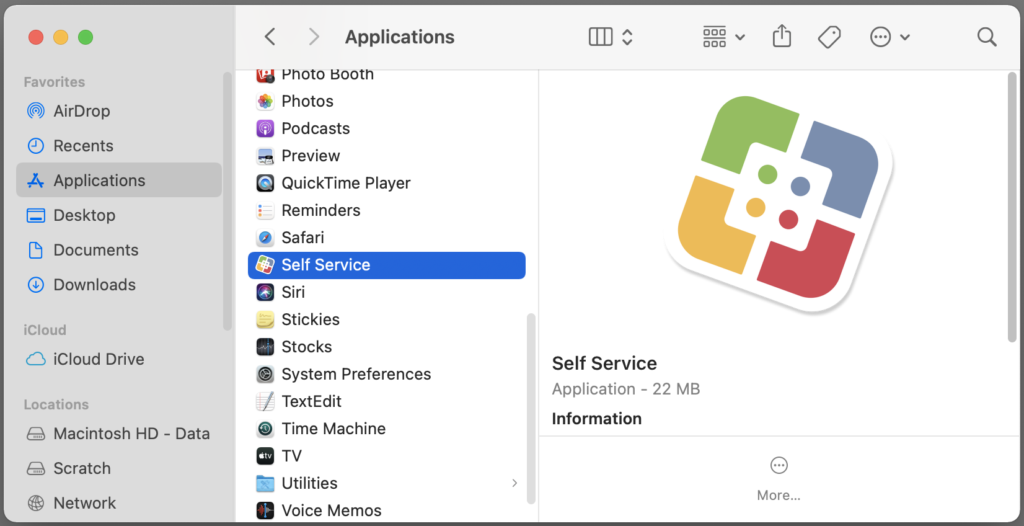Click the file list column scrollbar
Screen dimensions: 1024x526
(531, 408)
